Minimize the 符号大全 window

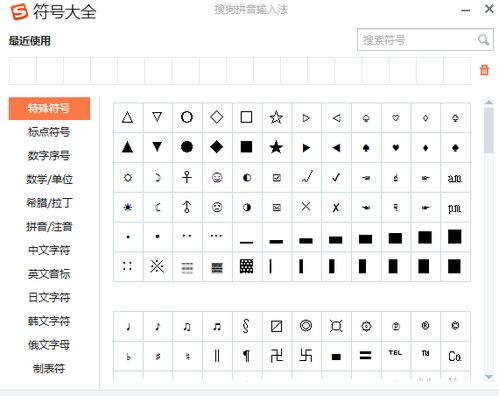[x=466, y=10]
